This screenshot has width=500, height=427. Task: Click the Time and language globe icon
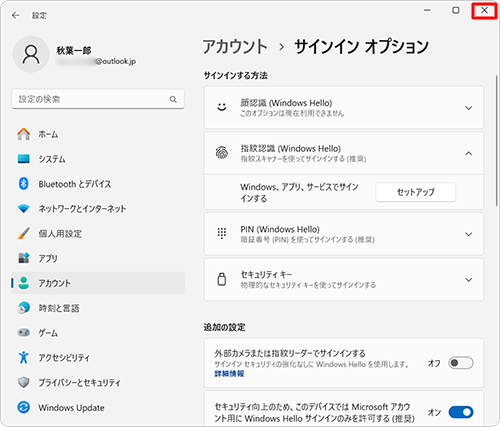[x=24, y=308]
